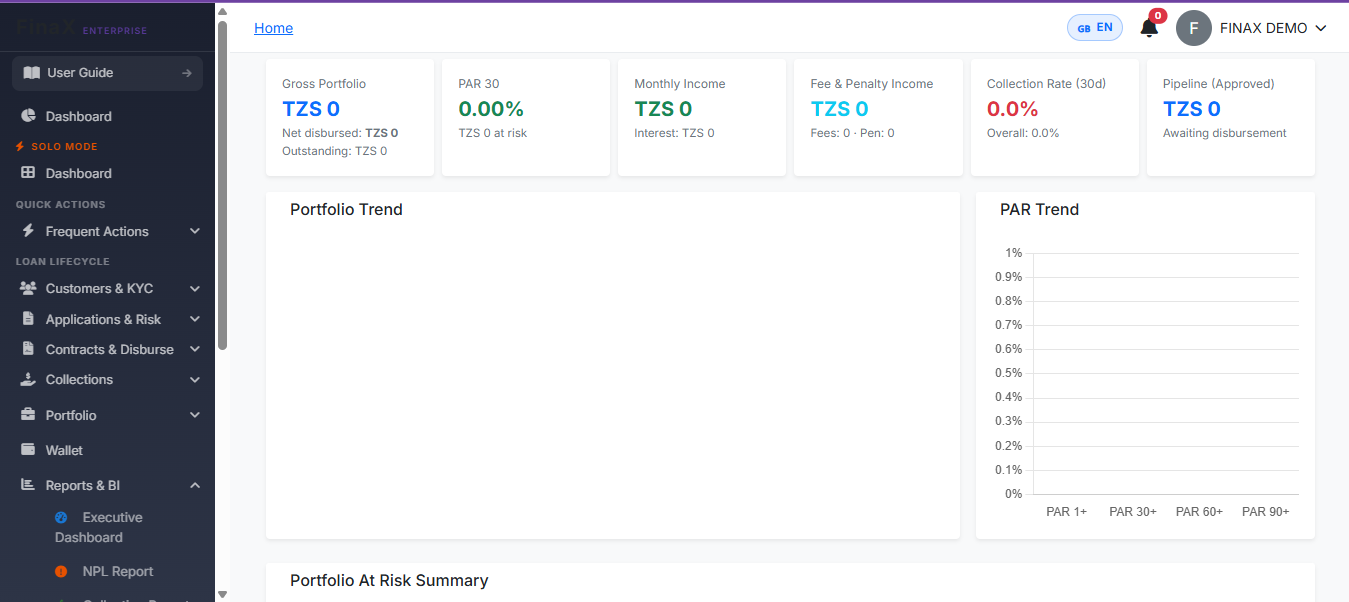Image resolution: width=1349 pixels, height=602 pixels.
Task: Select Solo Mode Dashboard menu item
Action: (107, 173)
